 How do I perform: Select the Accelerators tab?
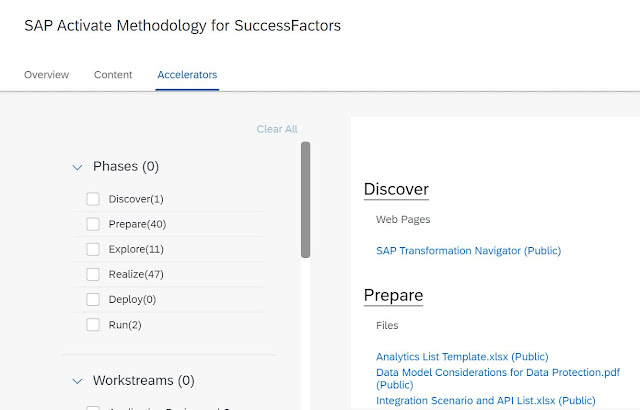187,75
